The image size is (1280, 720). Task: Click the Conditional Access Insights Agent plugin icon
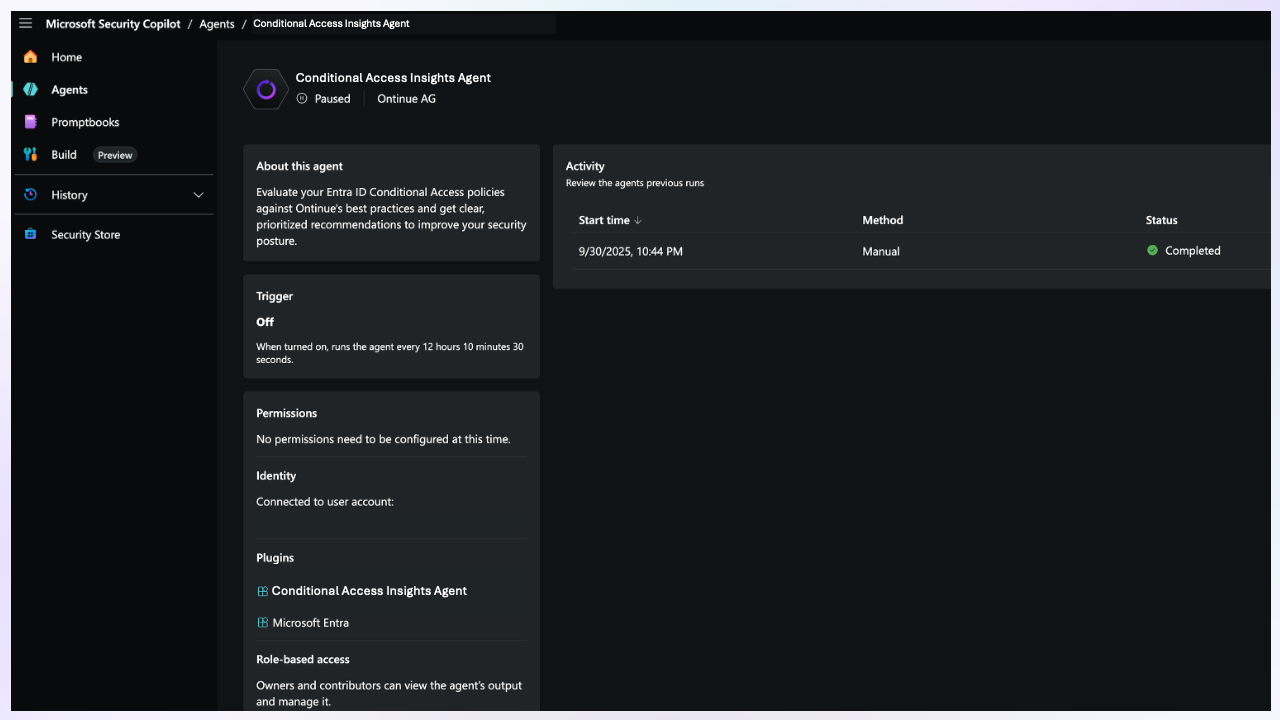click(x=262, y=591)
